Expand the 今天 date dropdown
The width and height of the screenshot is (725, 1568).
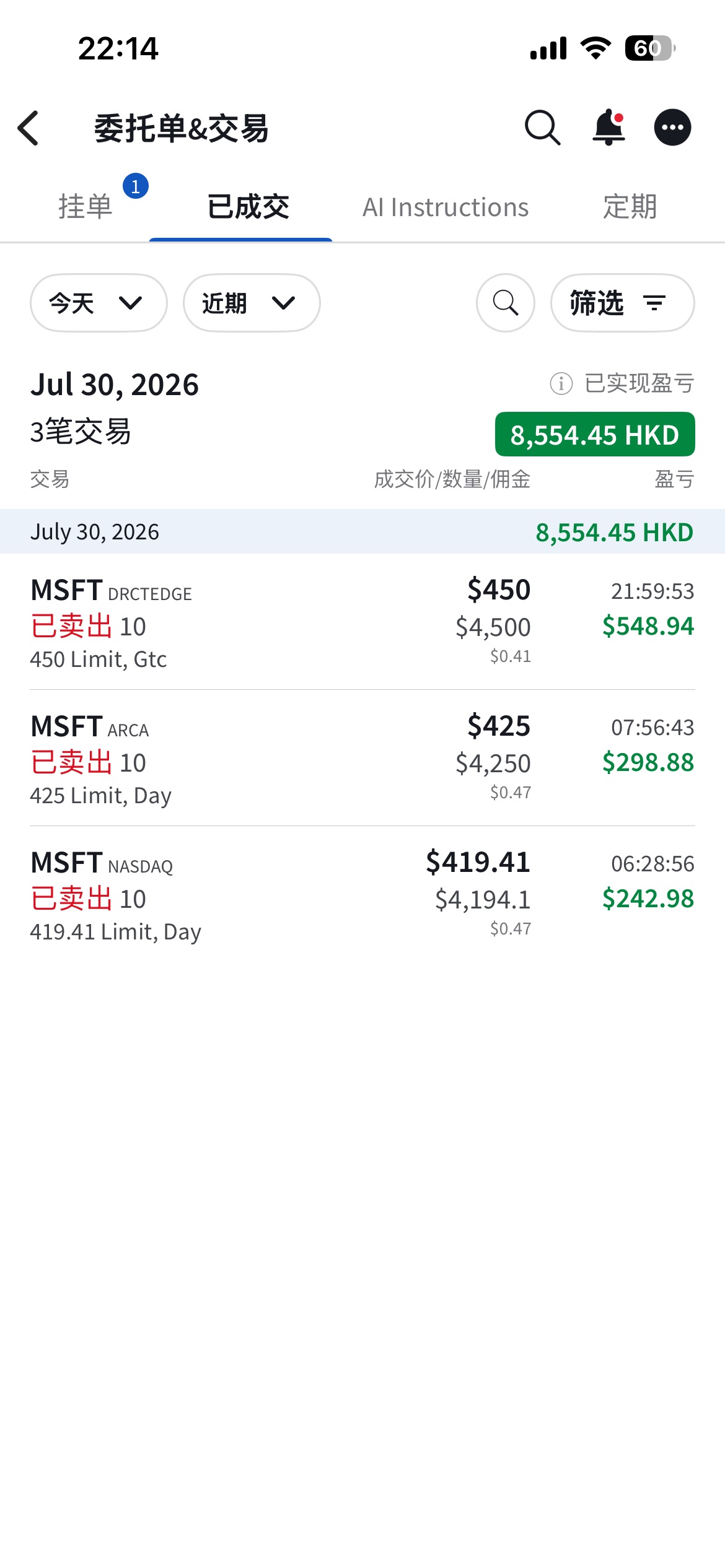(99, 303)
